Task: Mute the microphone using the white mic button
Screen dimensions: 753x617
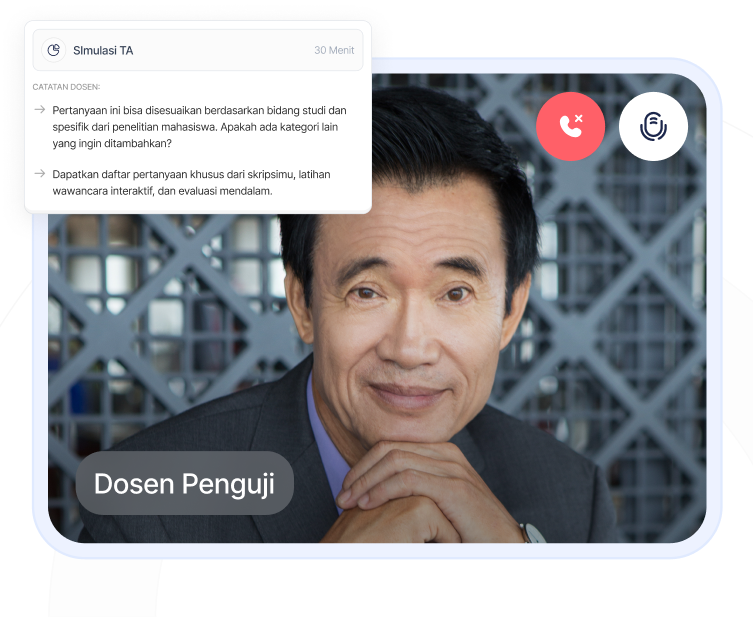Action: tap(653, 126)
